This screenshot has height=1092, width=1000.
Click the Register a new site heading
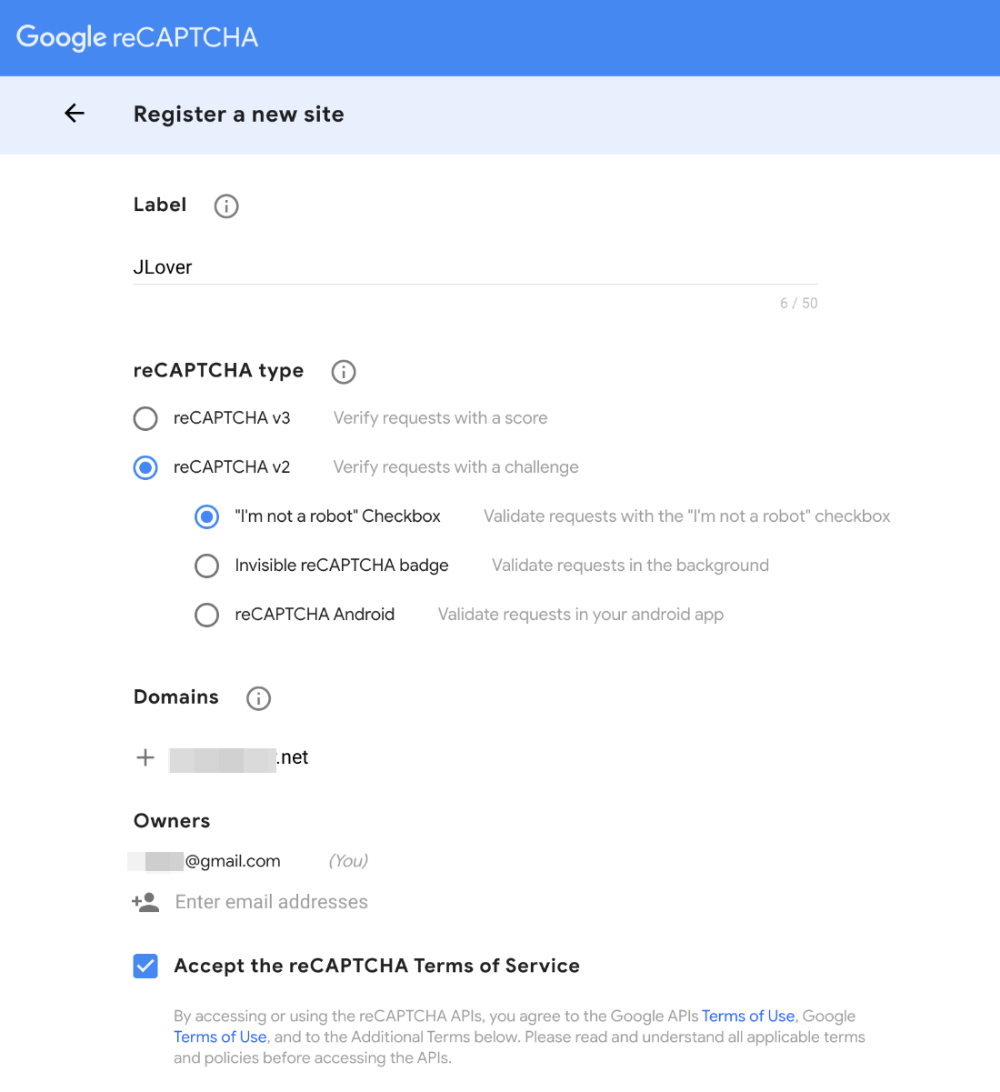click(239, 114)
